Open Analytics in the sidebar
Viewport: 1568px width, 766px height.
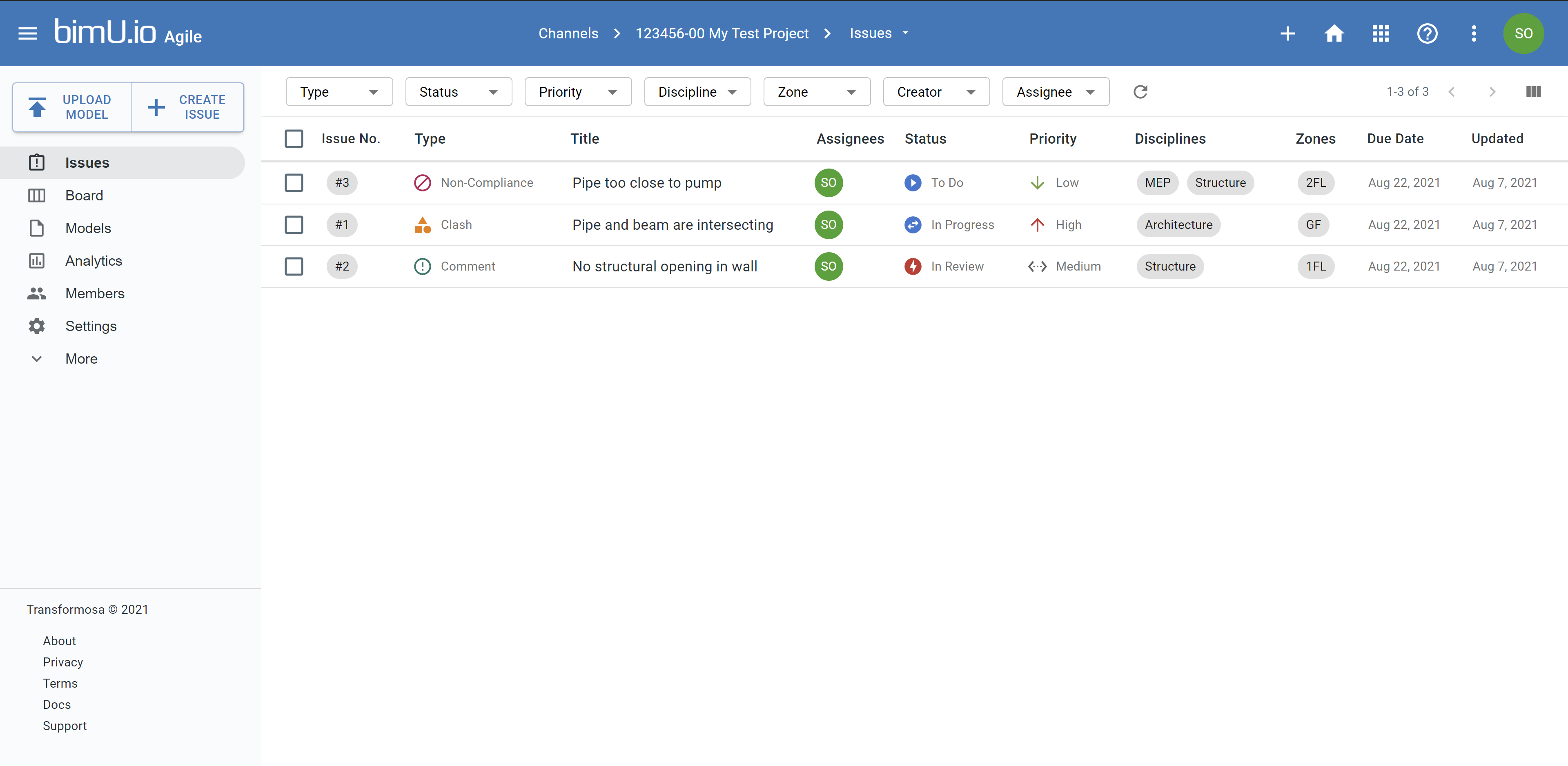(x=122, y=261)
